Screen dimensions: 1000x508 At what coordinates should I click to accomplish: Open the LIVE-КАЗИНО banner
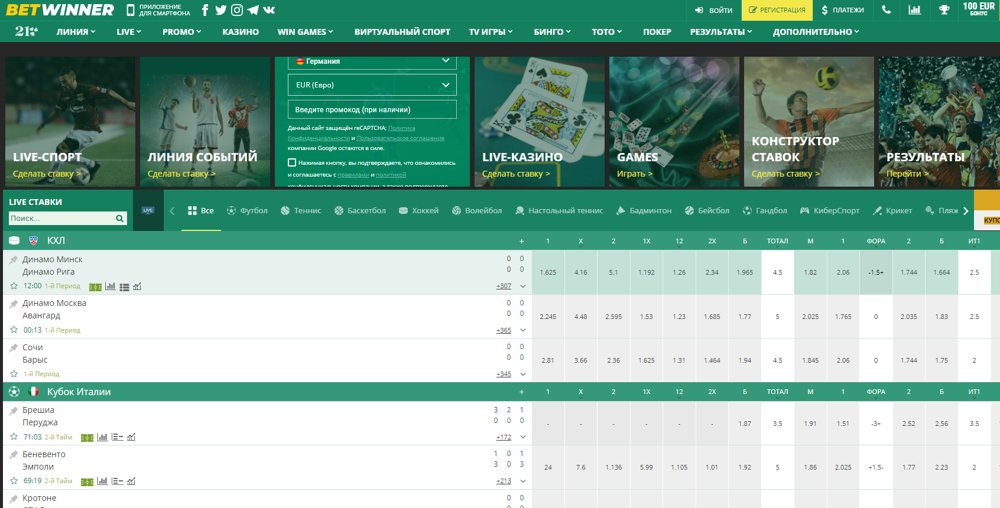pyautogui.click(x=540, y=122)
